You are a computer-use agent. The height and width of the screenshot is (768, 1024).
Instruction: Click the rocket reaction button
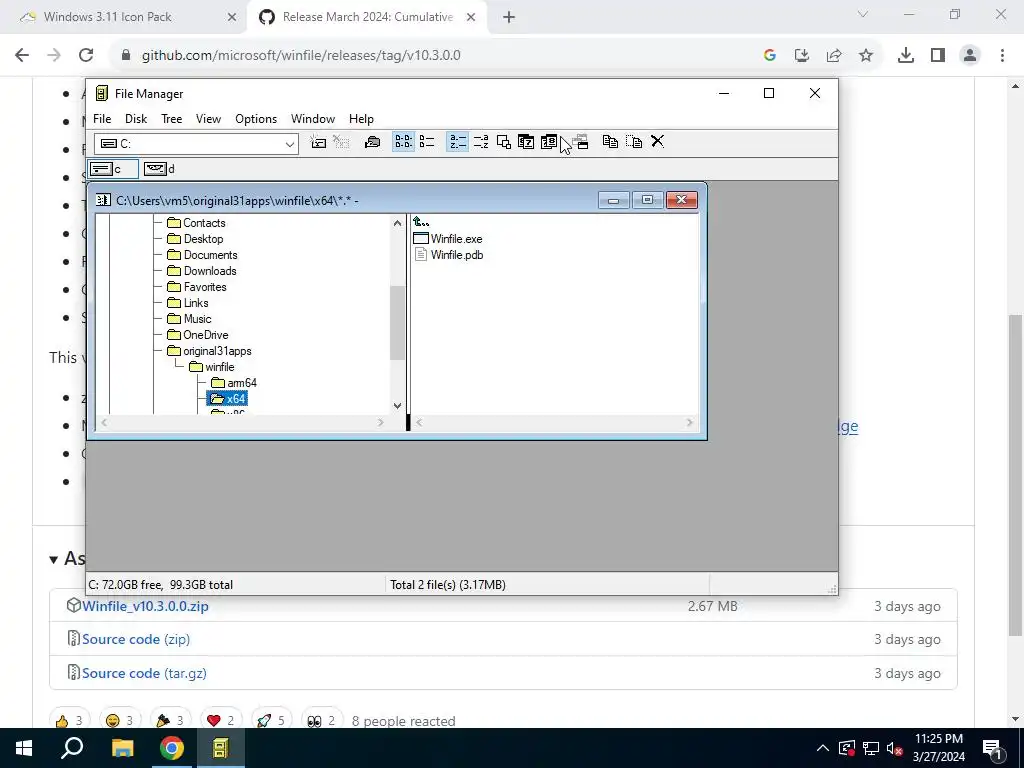pos(271,720)
